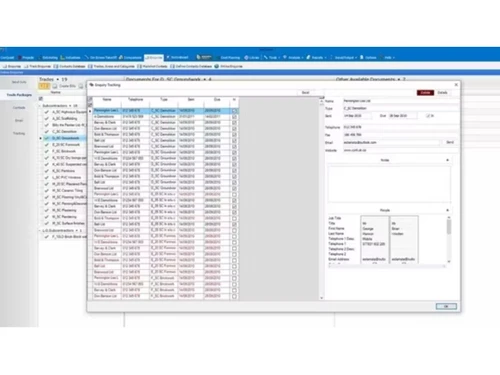
Task: Collapse the People section arrow
Action: [447, 210]
